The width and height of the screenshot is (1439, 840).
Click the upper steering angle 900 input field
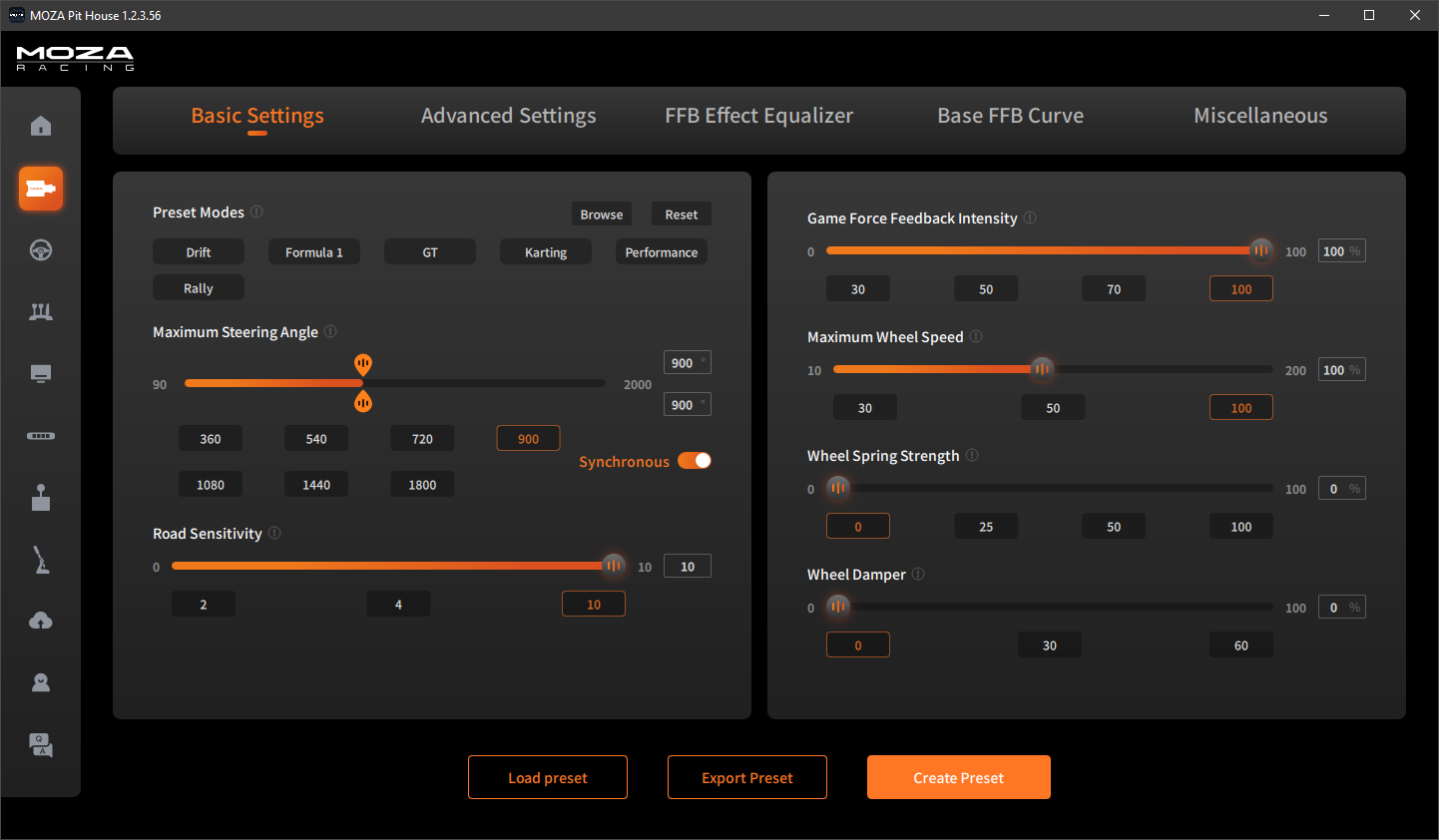pyautogui.click(x=688, y=362)
